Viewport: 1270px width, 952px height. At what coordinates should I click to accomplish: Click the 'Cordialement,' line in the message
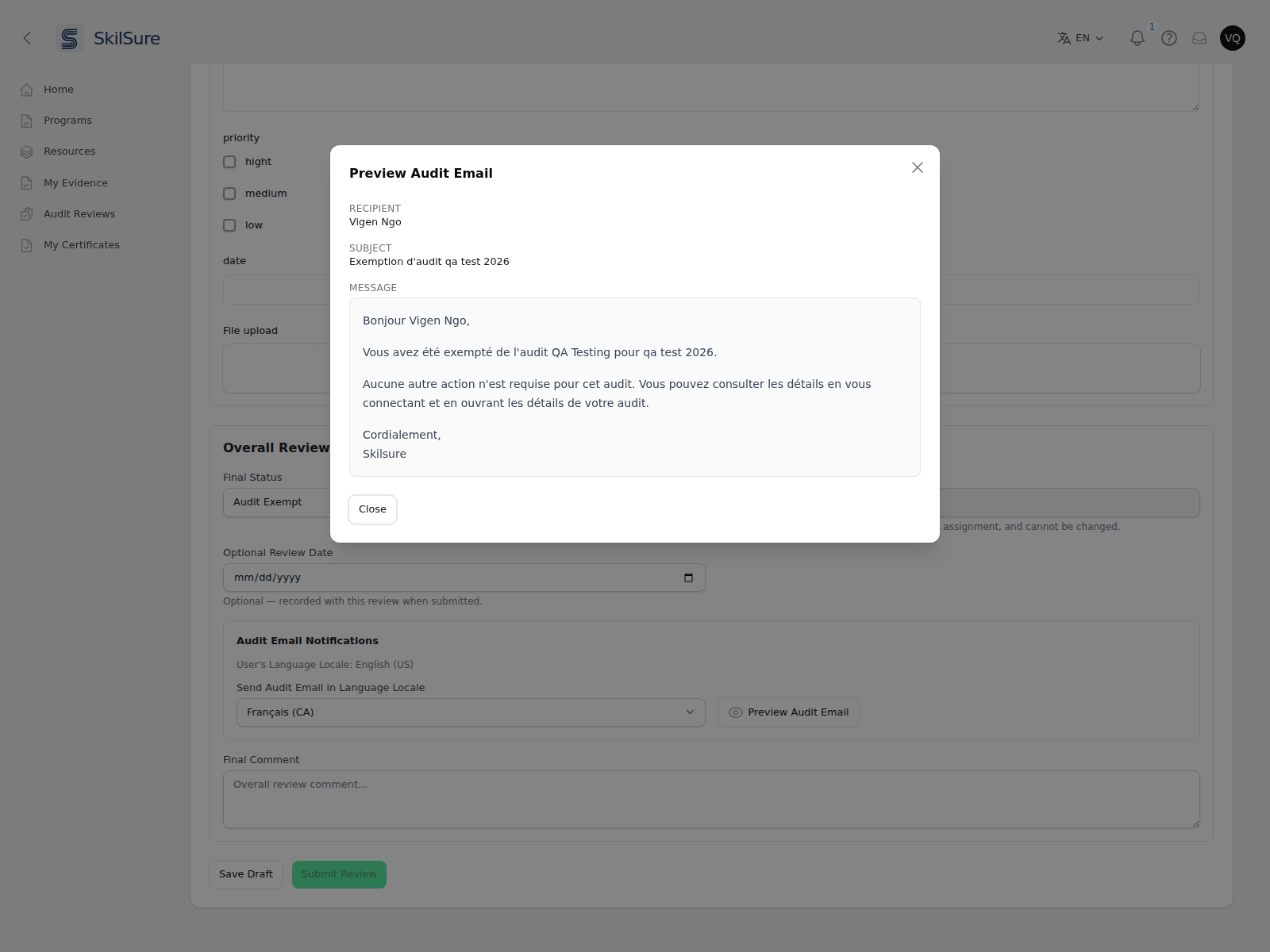(x=402, y=435)
